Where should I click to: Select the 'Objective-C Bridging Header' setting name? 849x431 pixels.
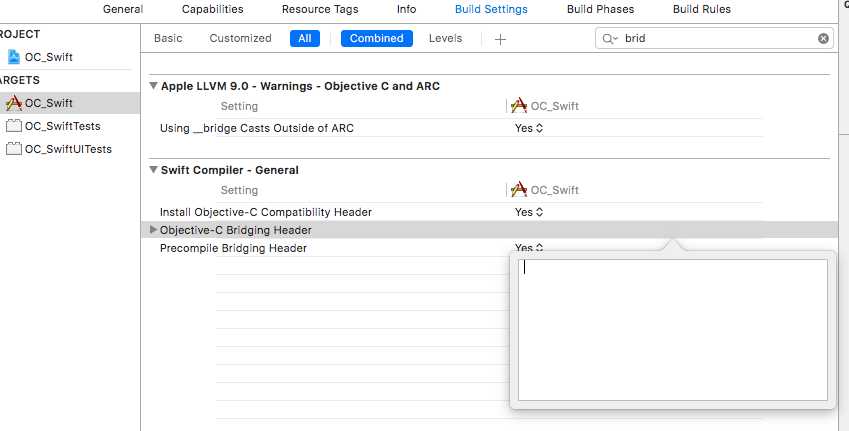(x=236, y=230)
